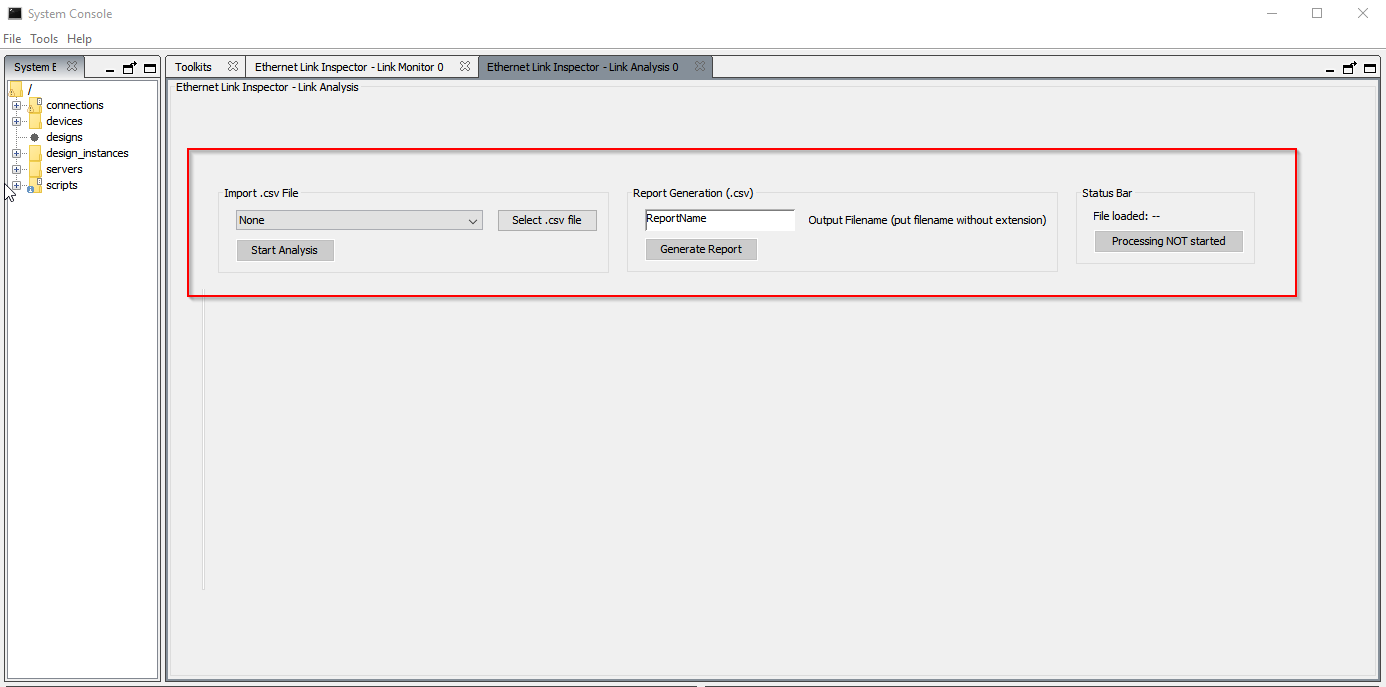Click the Start Analysis button
Image resolution: width=1386 pixels, height=687 pixels.
pos(285,250)
